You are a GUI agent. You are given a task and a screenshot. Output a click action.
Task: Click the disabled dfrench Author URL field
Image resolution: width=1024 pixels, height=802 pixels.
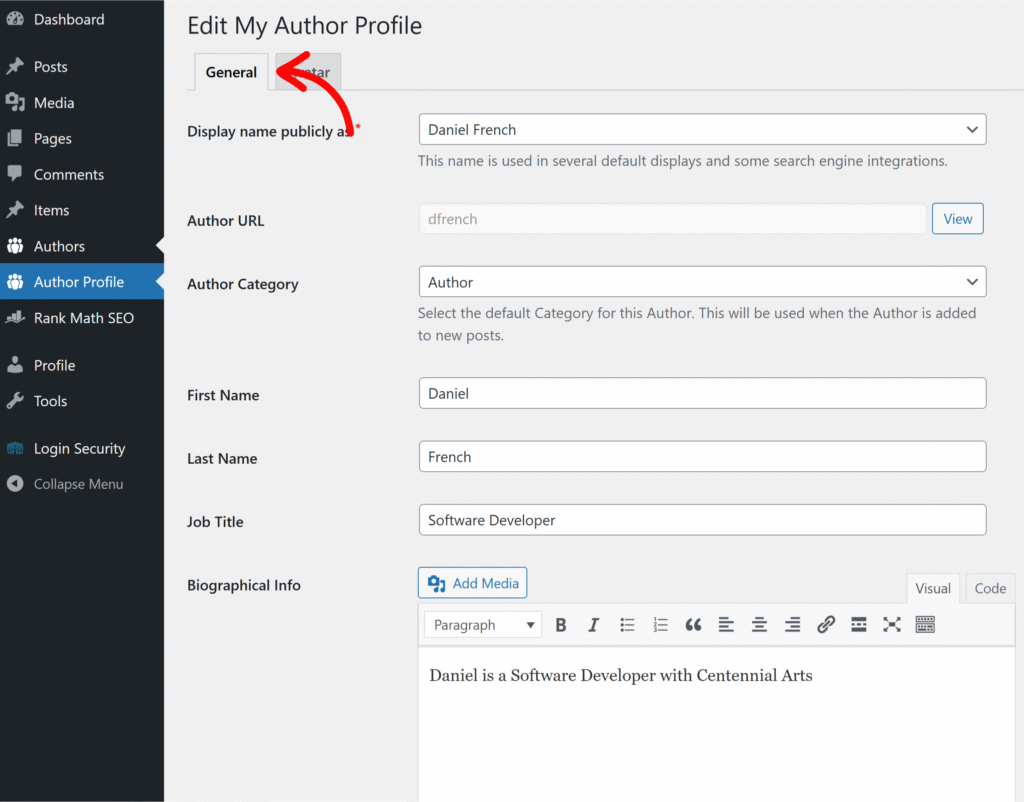click(x=672, y=219)
